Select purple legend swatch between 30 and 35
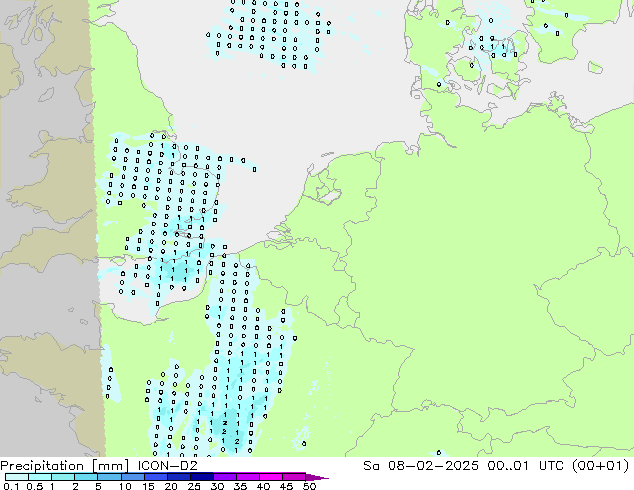This screenshot has height=490, width=634. point(225,477)
